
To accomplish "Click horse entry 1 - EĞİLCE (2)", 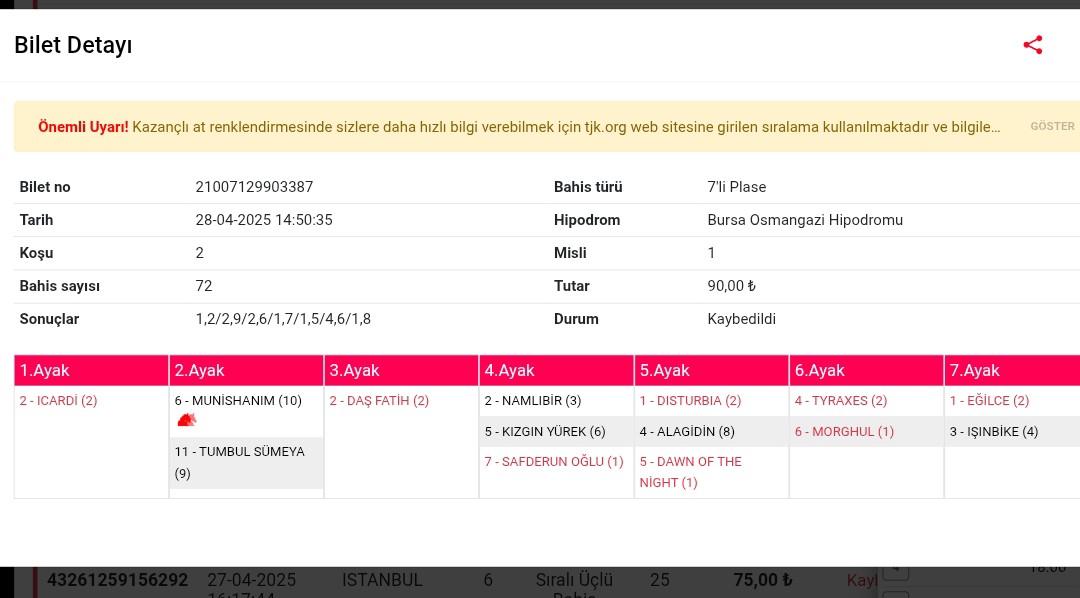I will coord(989,401).
